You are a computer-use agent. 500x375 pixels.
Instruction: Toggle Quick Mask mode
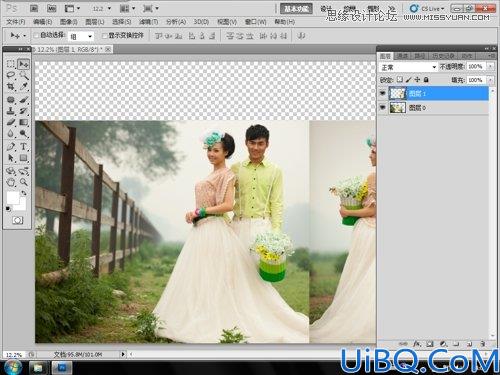(17, 220)
